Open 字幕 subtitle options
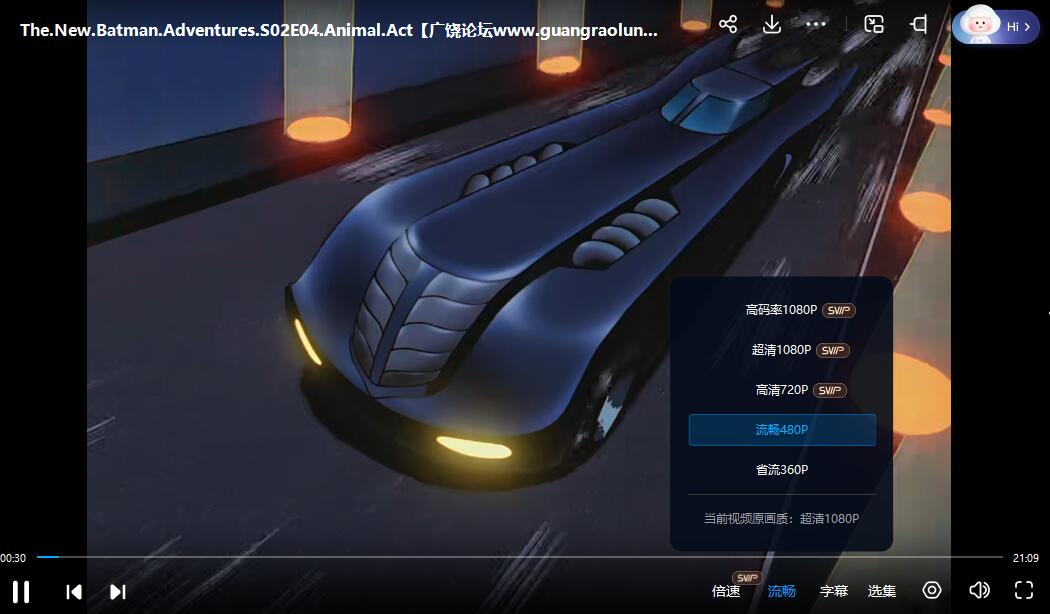This screenshot has width=1050, height=614. tap(834, 591)
